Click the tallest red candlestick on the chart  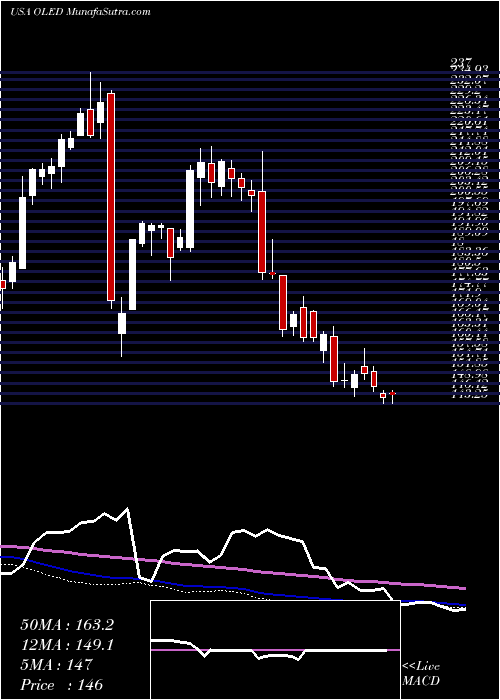111,196
